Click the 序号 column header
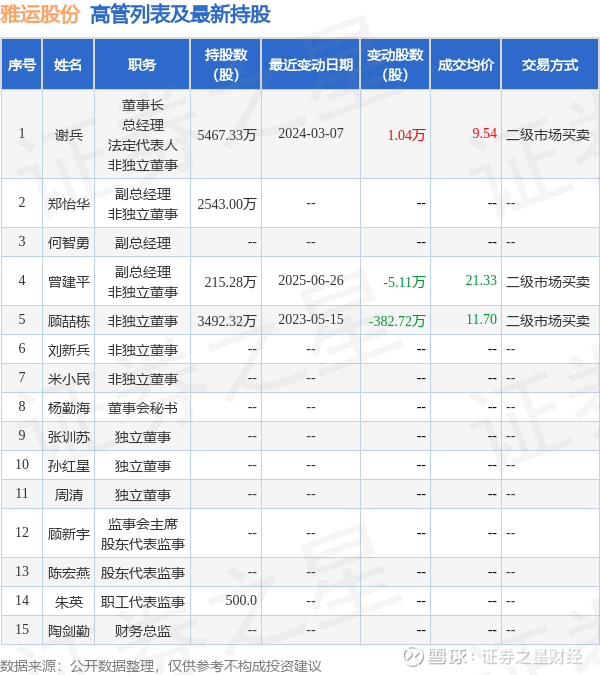 click(22, 65)
